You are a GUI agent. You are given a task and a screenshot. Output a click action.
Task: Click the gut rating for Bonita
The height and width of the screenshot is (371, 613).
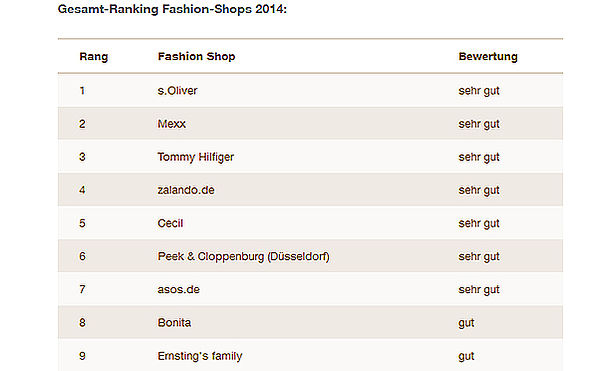pos(466,323)
